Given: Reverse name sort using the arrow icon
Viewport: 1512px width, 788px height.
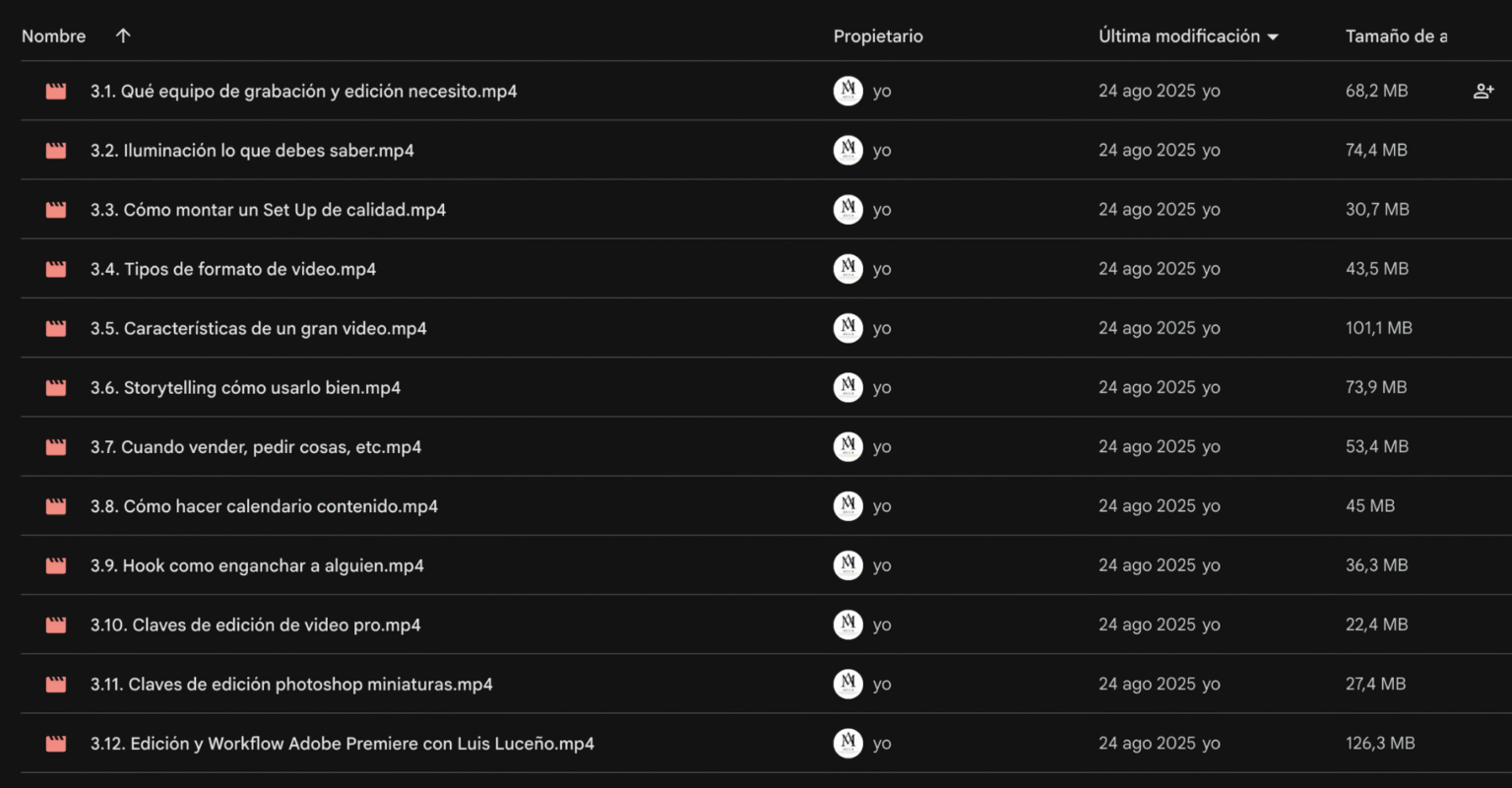Looking at the screenshot, I should click(123, 36).
